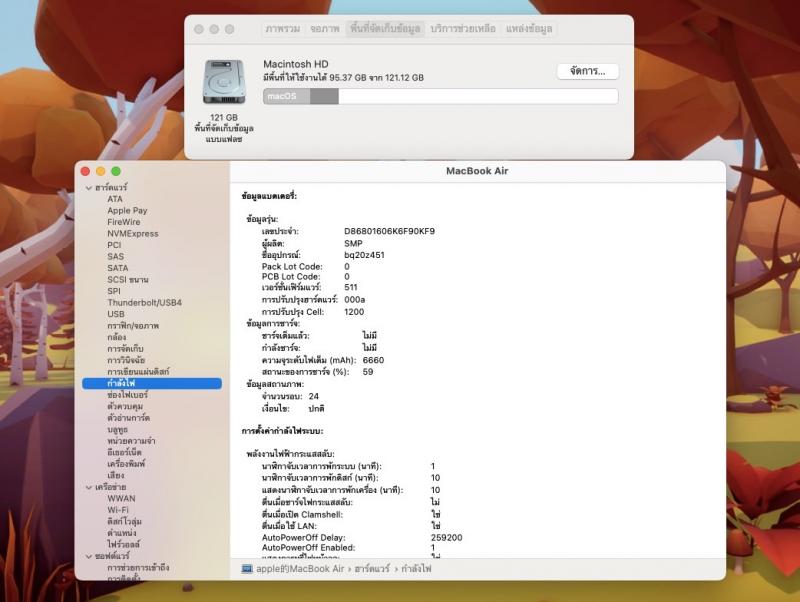Viewport: 800px width, 602px height.
Task: Open เสียง in the sidebar
Action: pos(115,475)
